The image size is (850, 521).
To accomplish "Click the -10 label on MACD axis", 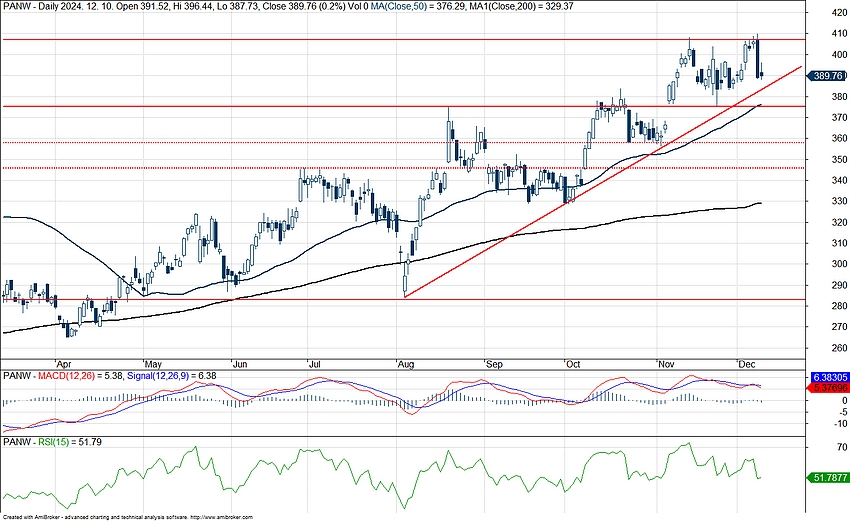I will (840, 424).
